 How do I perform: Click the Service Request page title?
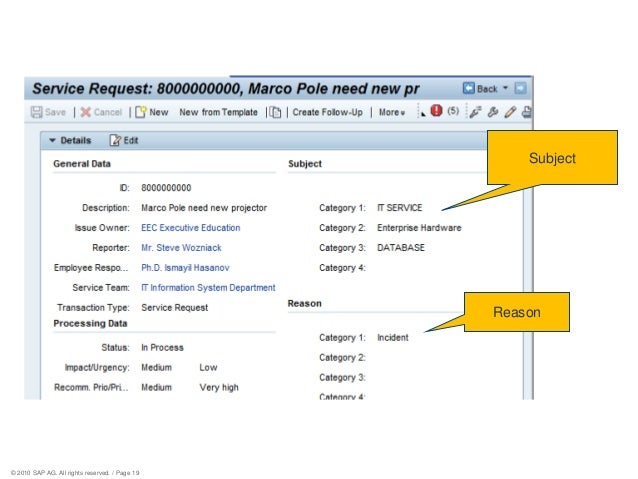click(x=226, y=89)
